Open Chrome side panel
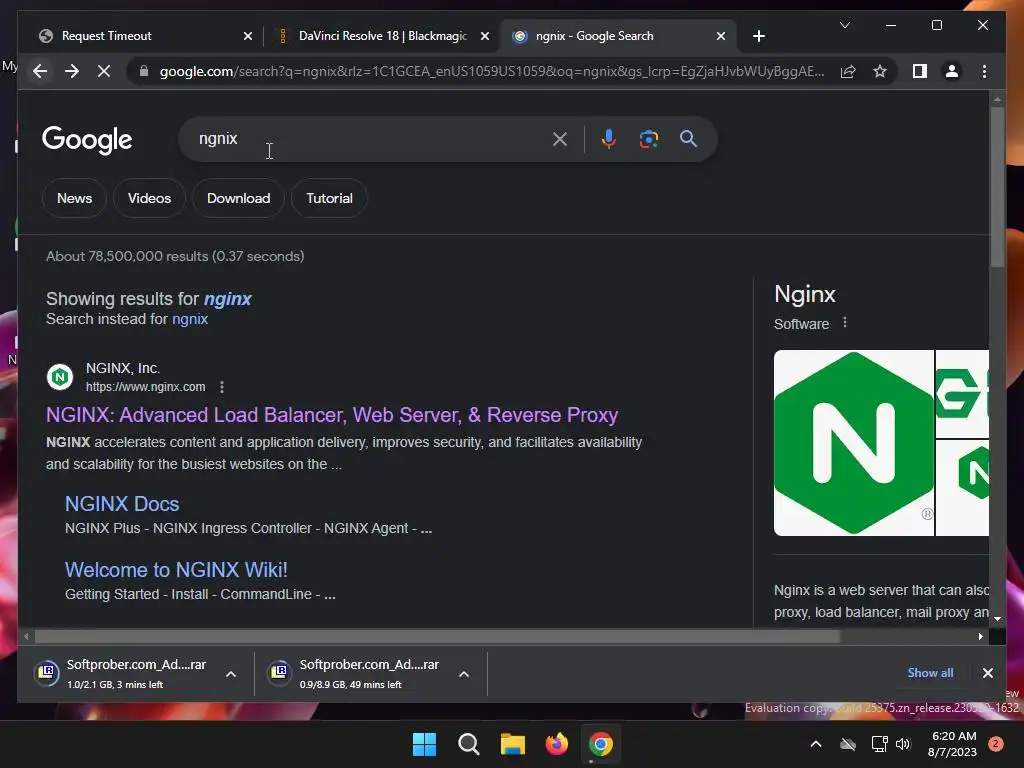 tap(920, 71)
